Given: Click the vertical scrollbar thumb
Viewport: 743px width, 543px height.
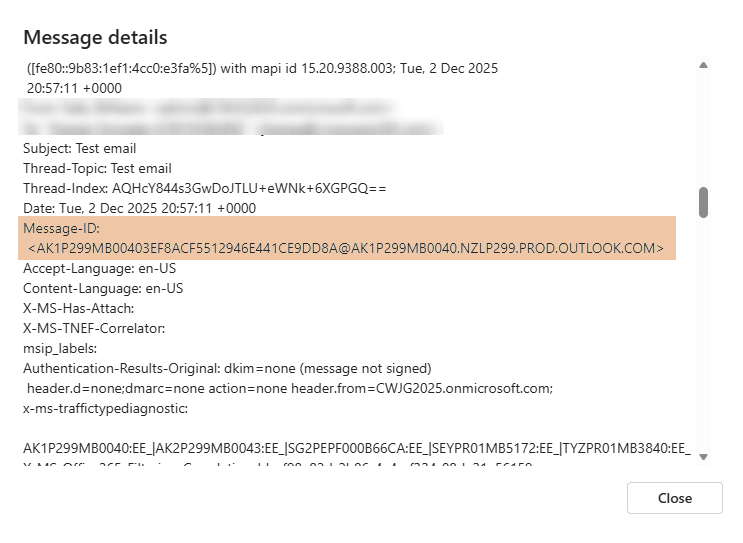Looking at the screenshot, I should tap(704, 201).
